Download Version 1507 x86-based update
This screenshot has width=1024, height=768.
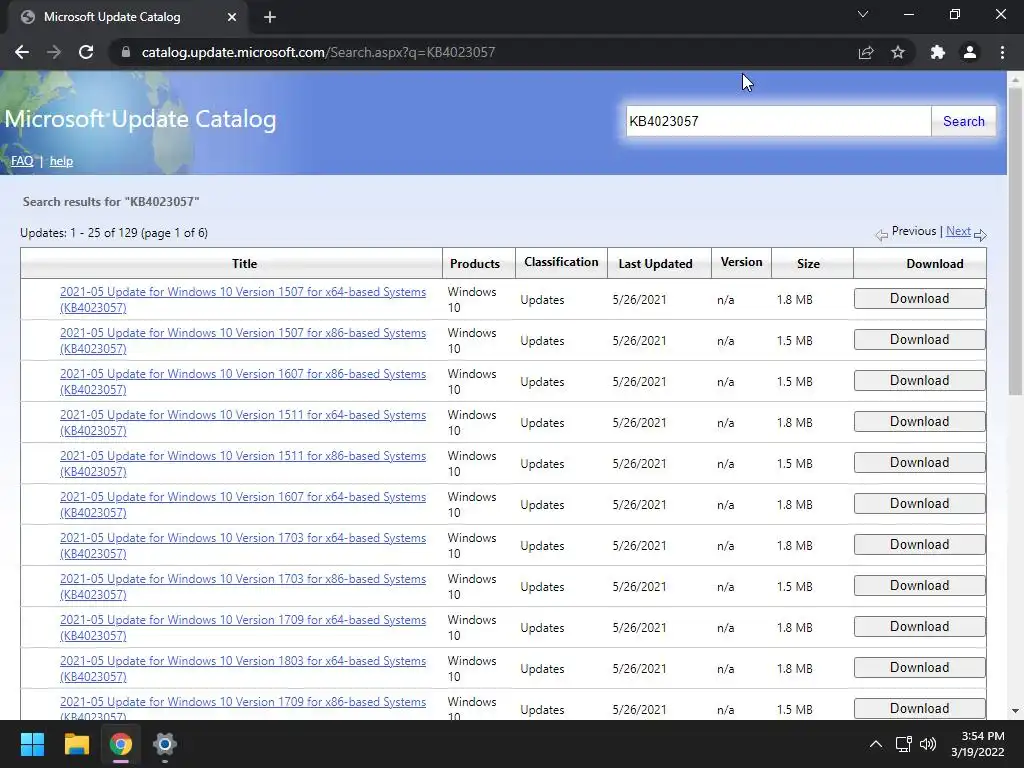click(x=920, y=340)
